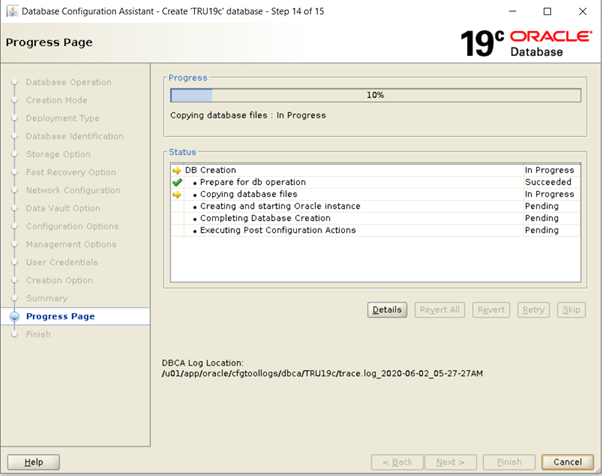Click the DB Creation in-progress arrow icon

(177, 171)
